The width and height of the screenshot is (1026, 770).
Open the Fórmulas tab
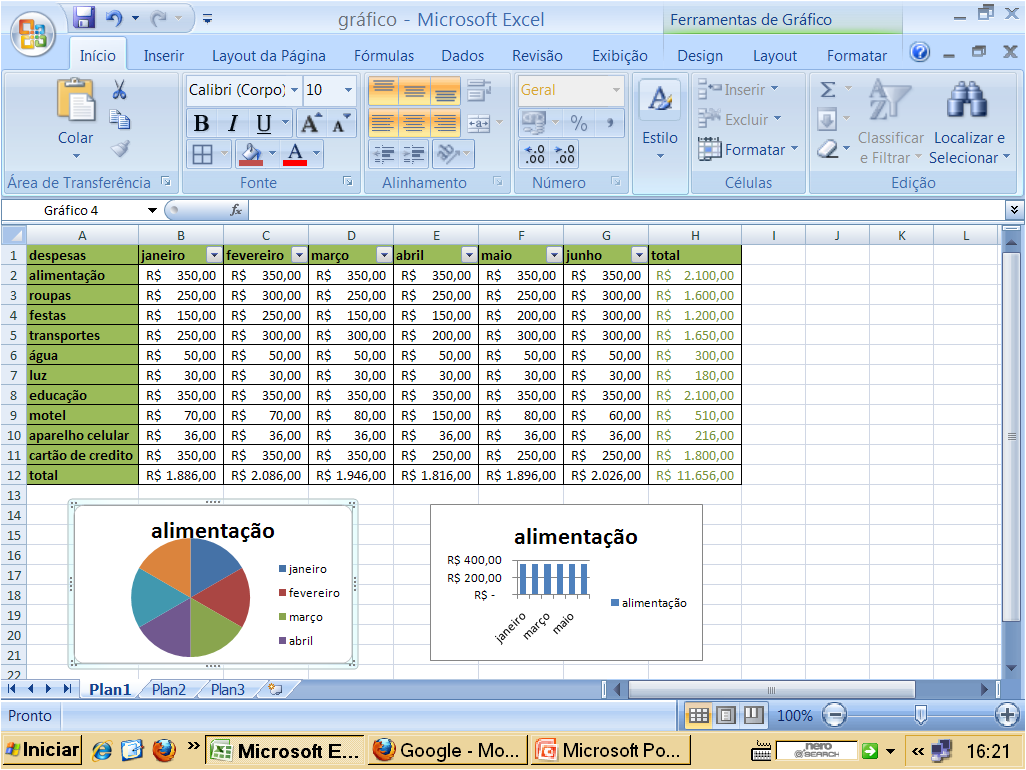[x=384, y=56]
